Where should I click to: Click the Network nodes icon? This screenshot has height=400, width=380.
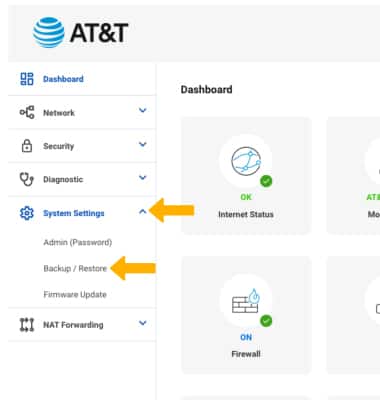27,112
